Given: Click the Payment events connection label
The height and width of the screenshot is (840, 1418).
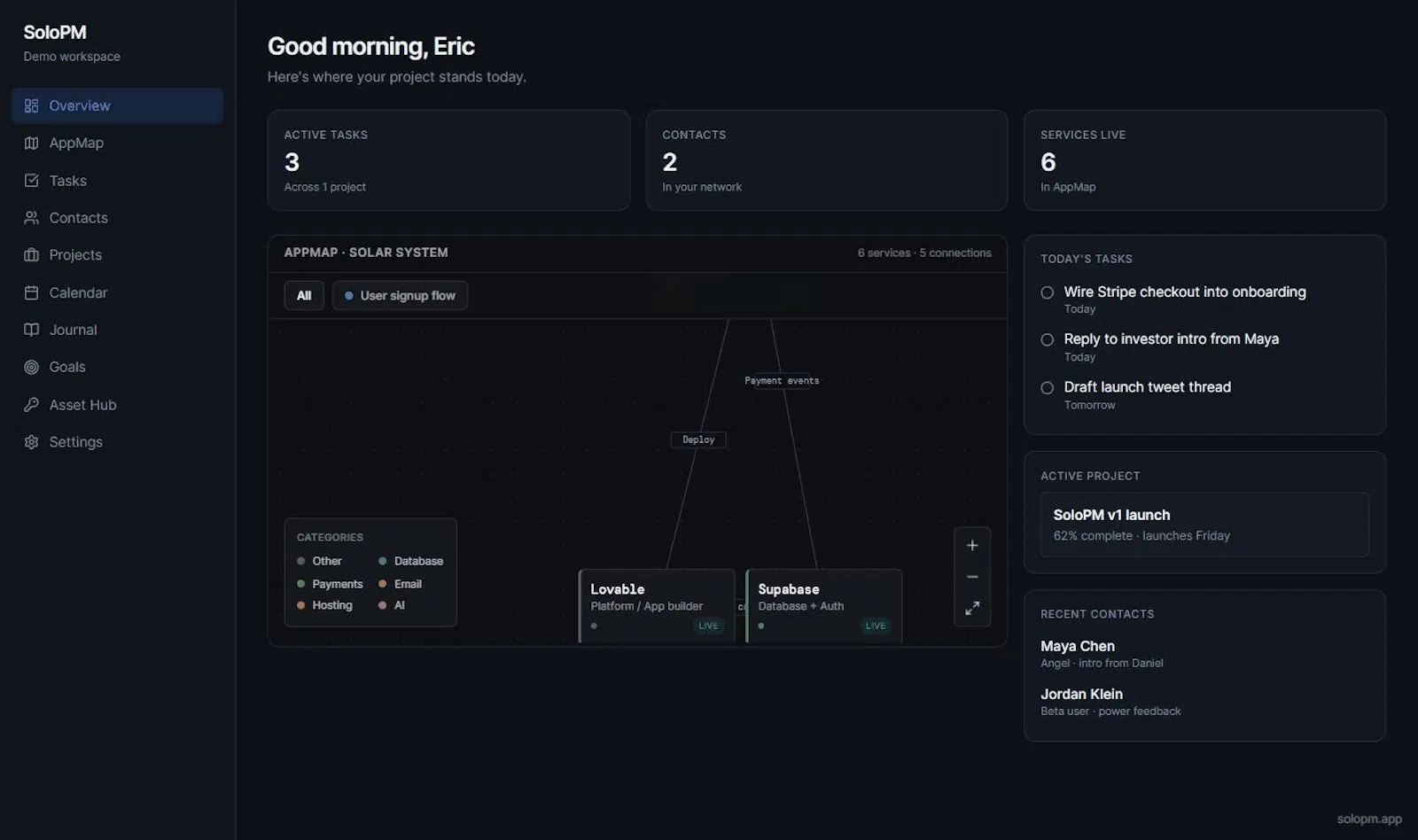Looking at the screenshot, I should (x=782, y=381).
